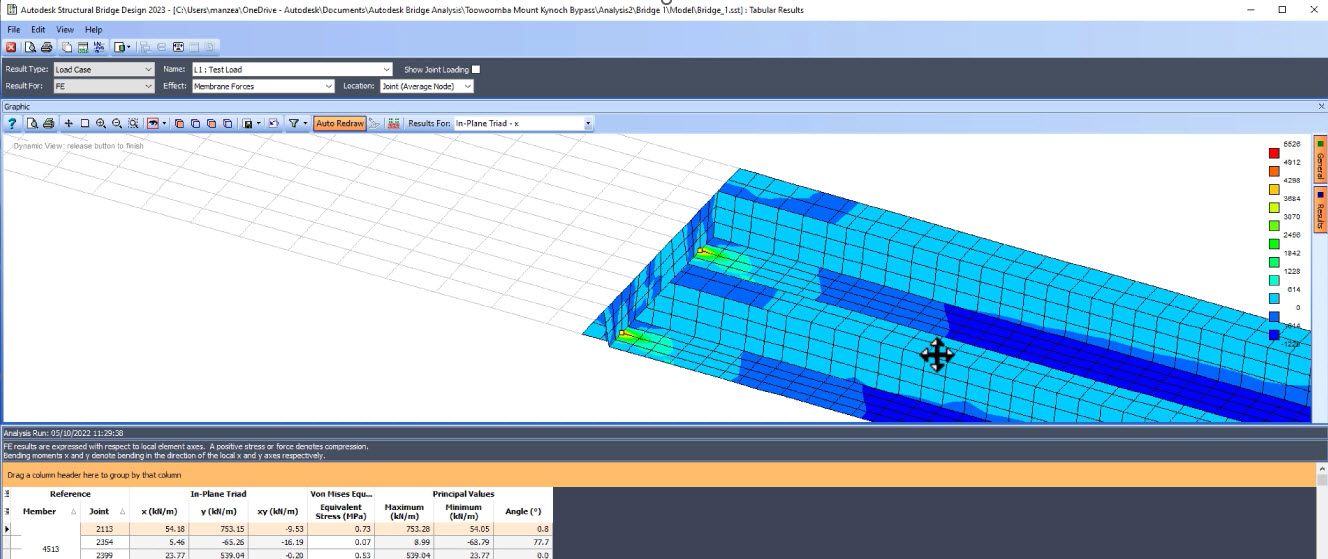1328x559 pixels.
Task: Sort by the Joint column header
Action: tap(105, 511)
